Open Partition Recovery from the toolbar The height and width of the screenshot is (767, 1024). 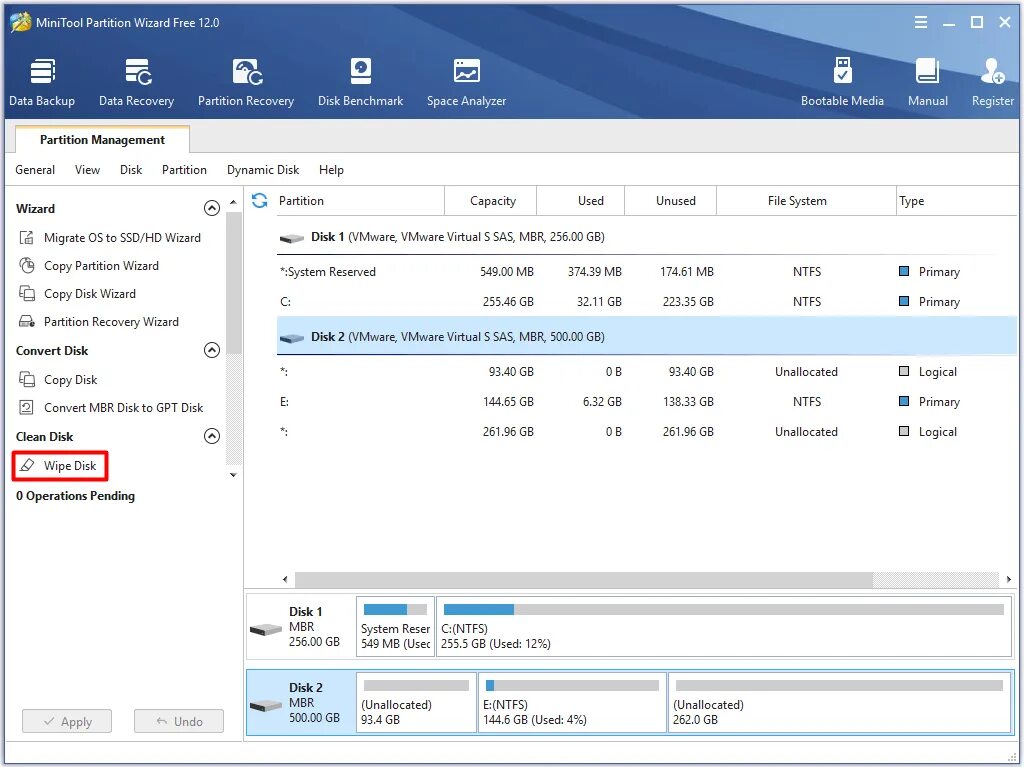pyautogui.click(x=246, y=82)
